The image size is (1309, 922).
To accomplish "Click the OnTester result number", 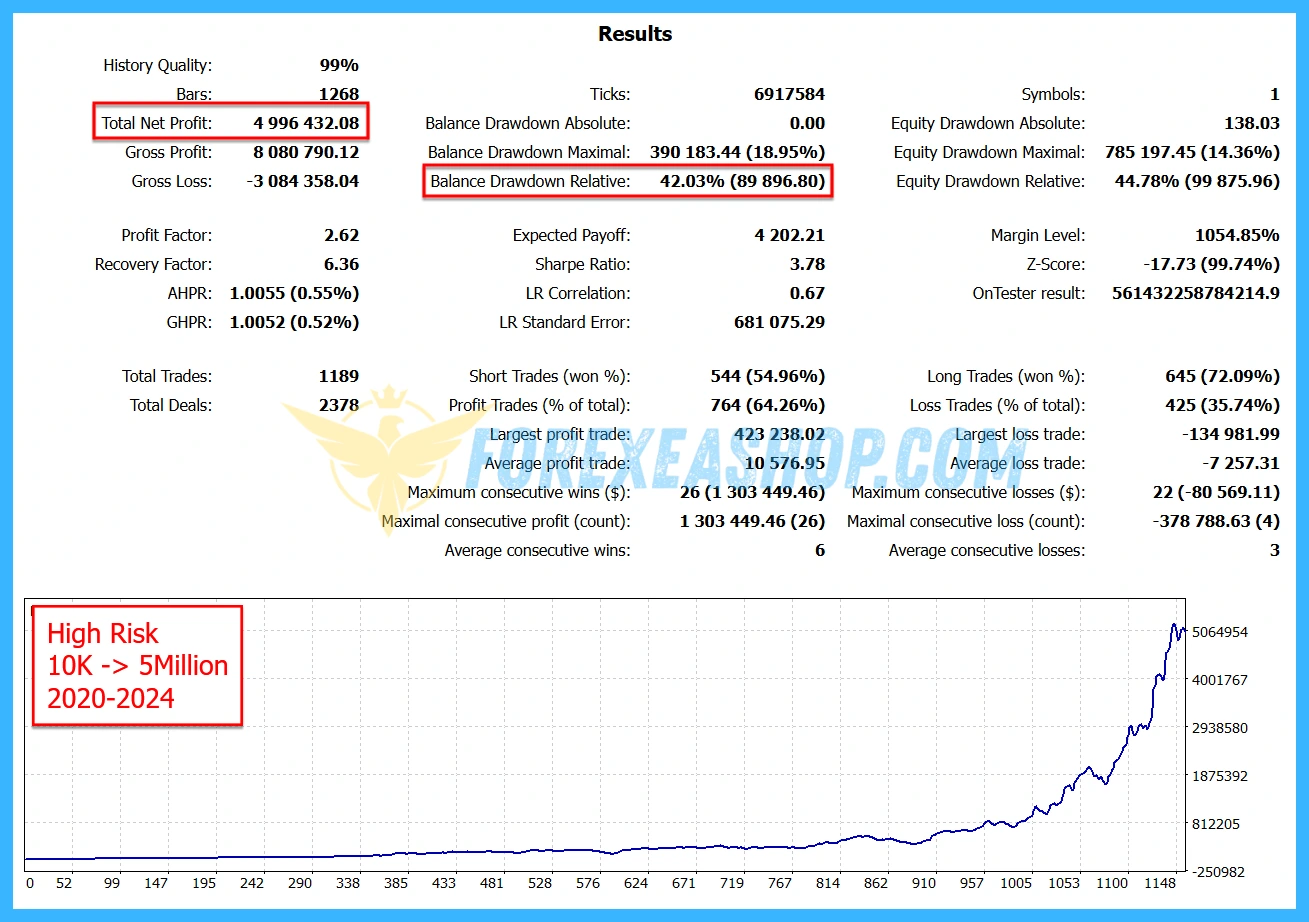I will click(x=1195, y=293).
